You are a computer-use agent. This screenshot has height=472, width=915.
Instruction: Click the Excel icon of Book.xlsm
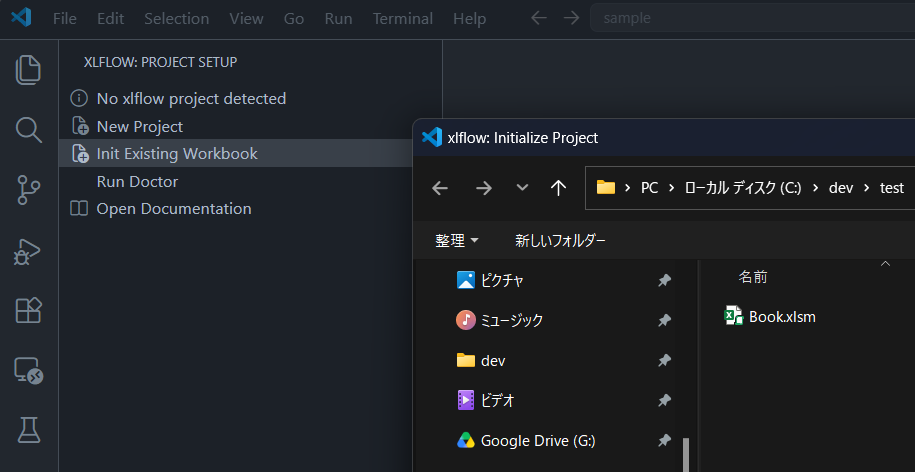pyautogui.click(x=733, y=316)
